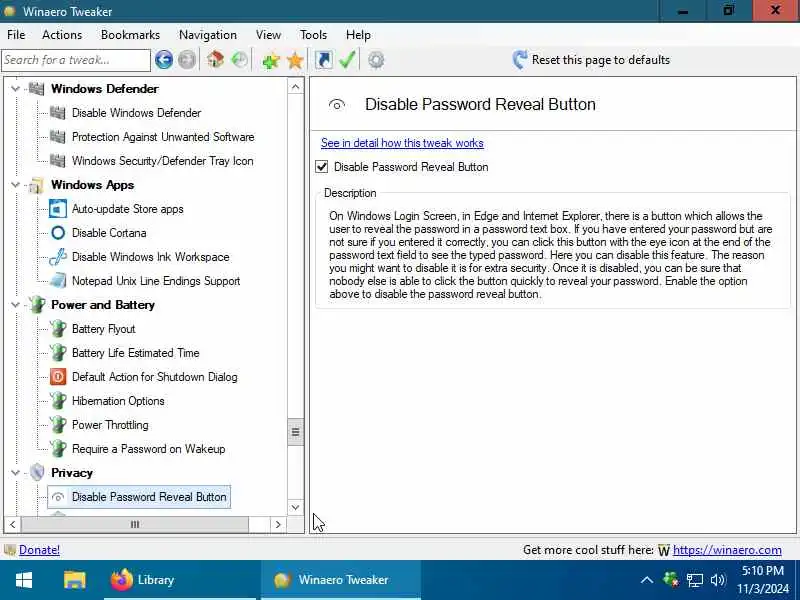Open bookmarks with the orange star icon
Image resolution: width=800 pixels, height=600 pixels.
pyautogui.click(x=295, y=60)
